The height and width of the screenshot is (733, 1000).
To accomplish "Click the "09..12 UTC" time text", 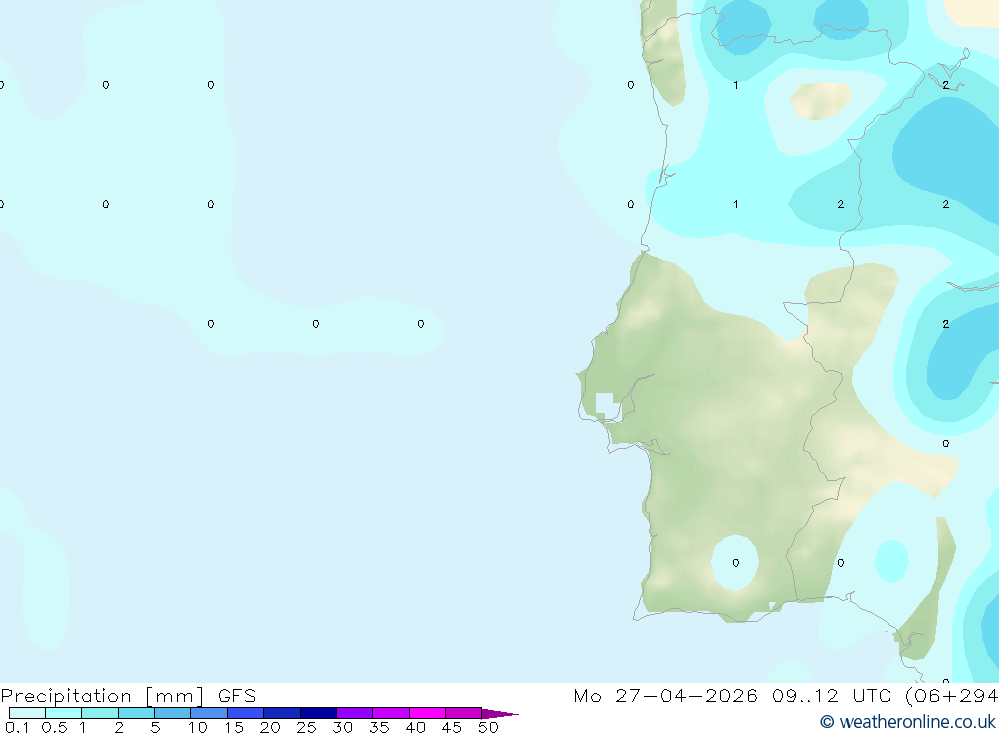I will click(x=832, y=695).
